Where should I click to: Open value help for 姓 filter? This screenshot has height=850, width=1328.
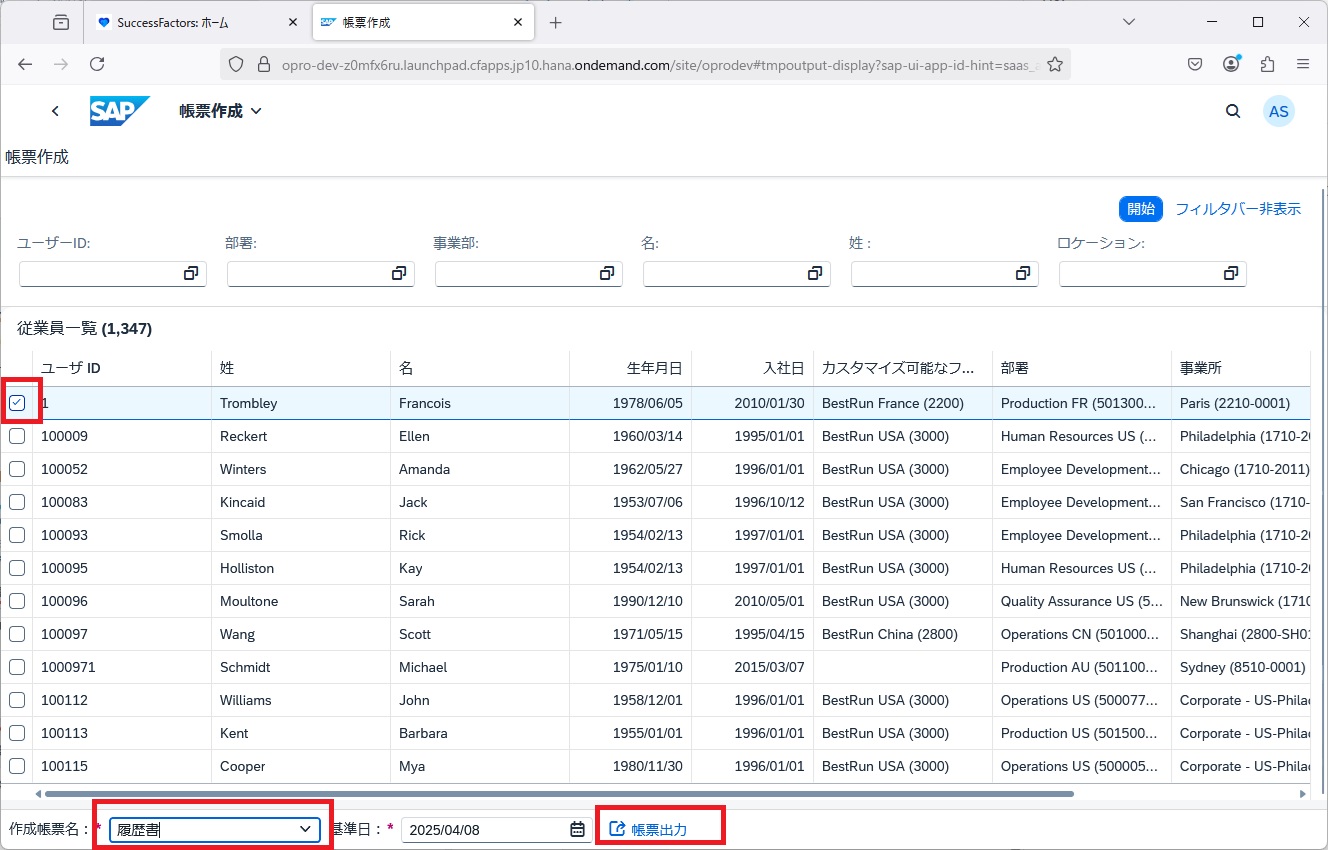click(x=1022, y=273)
